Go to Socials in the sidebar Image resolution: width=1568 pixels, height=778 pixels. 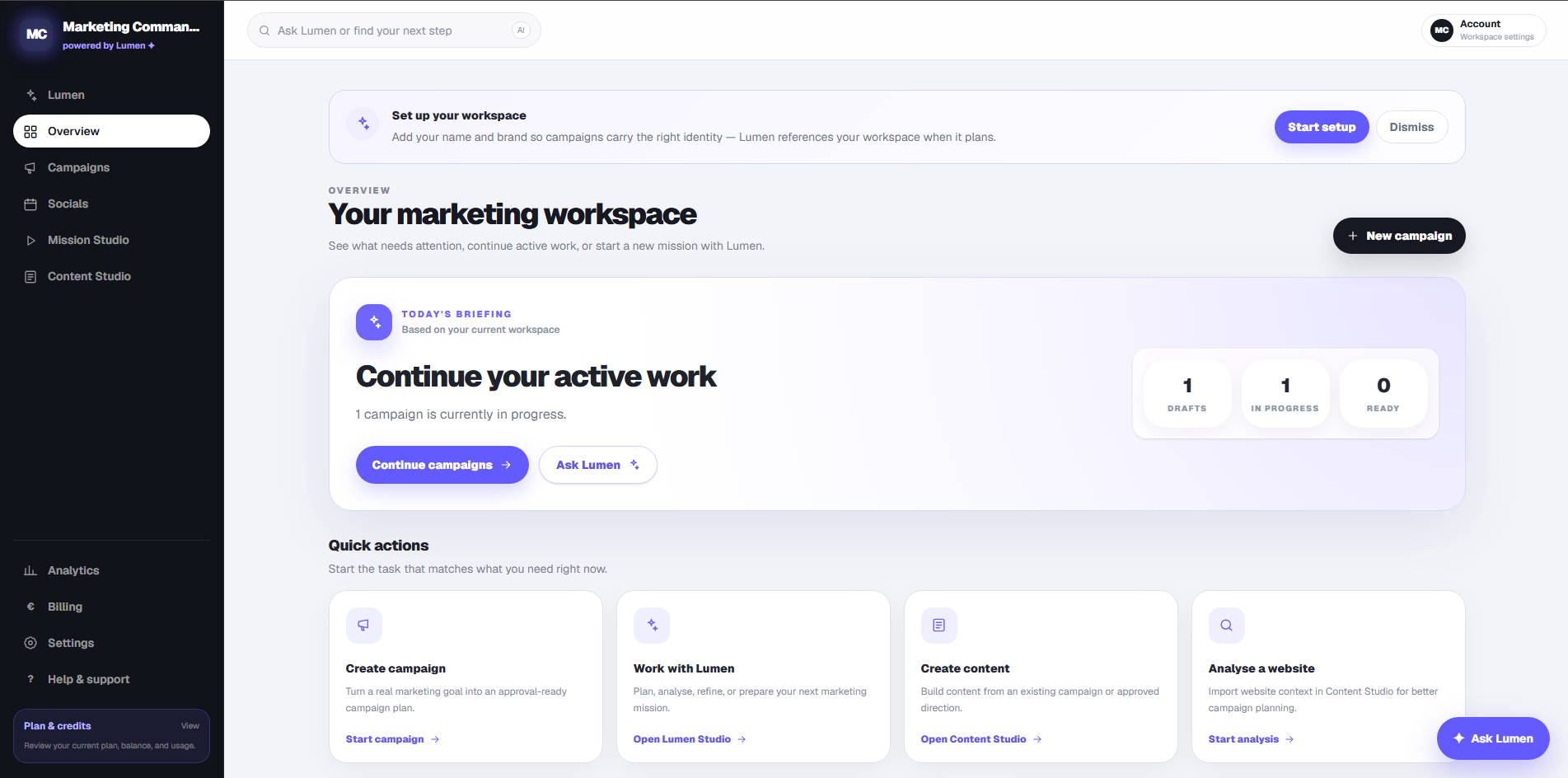(112, 204)
